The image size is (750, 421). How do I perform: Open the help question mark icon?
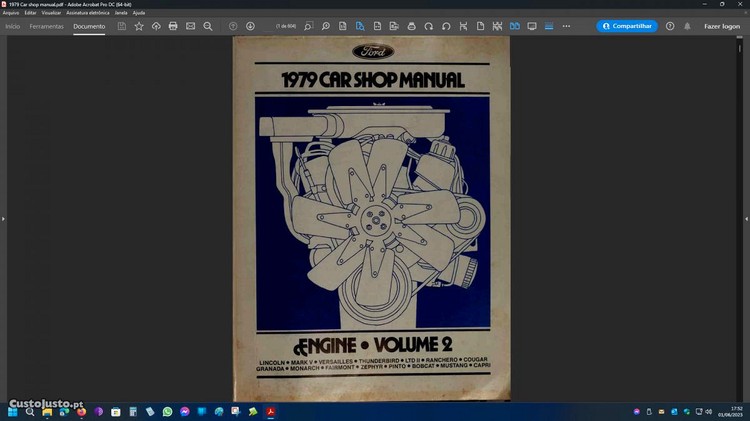coord(670,26)
